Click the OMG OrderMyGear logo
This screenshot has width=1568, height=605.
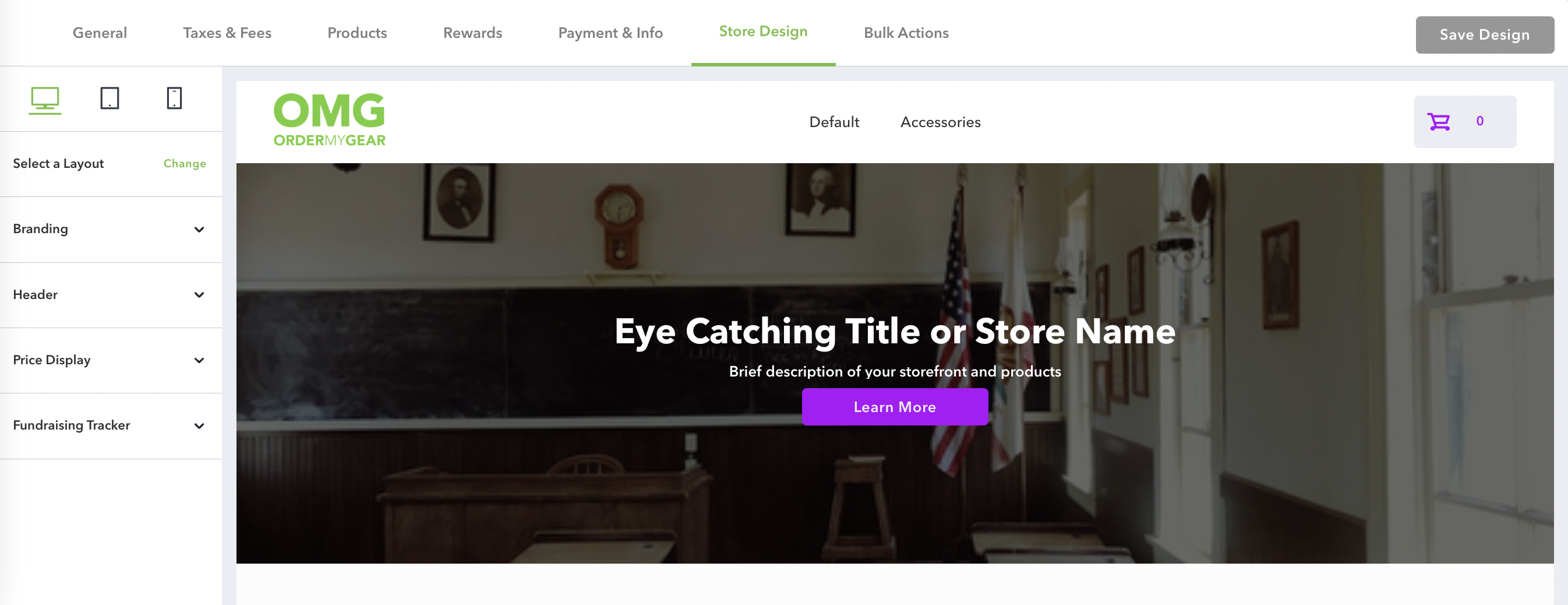[329, 120]
